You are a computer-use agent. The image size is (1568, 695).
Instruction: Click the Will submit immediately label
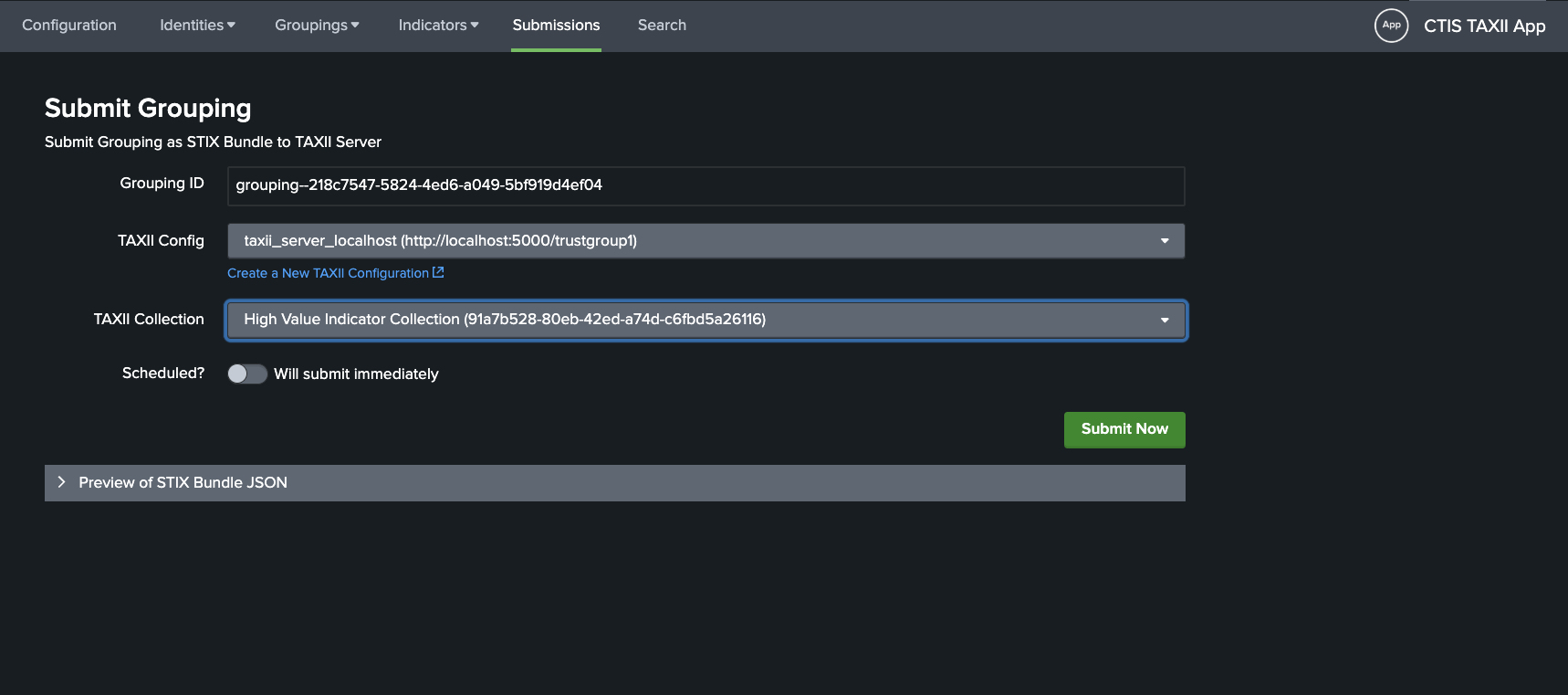click(356, 374)
